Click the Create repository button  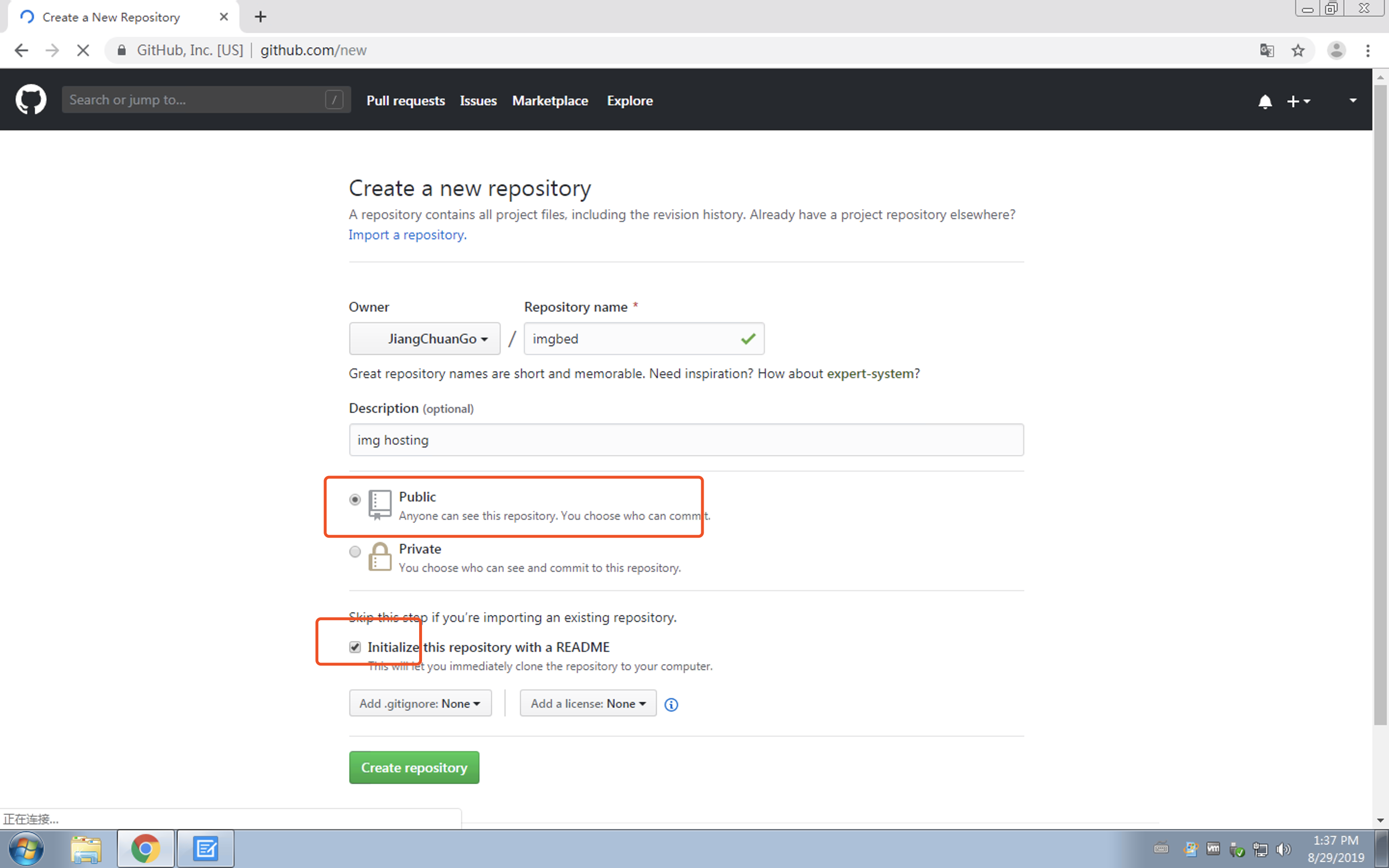[x=414, y=768]
